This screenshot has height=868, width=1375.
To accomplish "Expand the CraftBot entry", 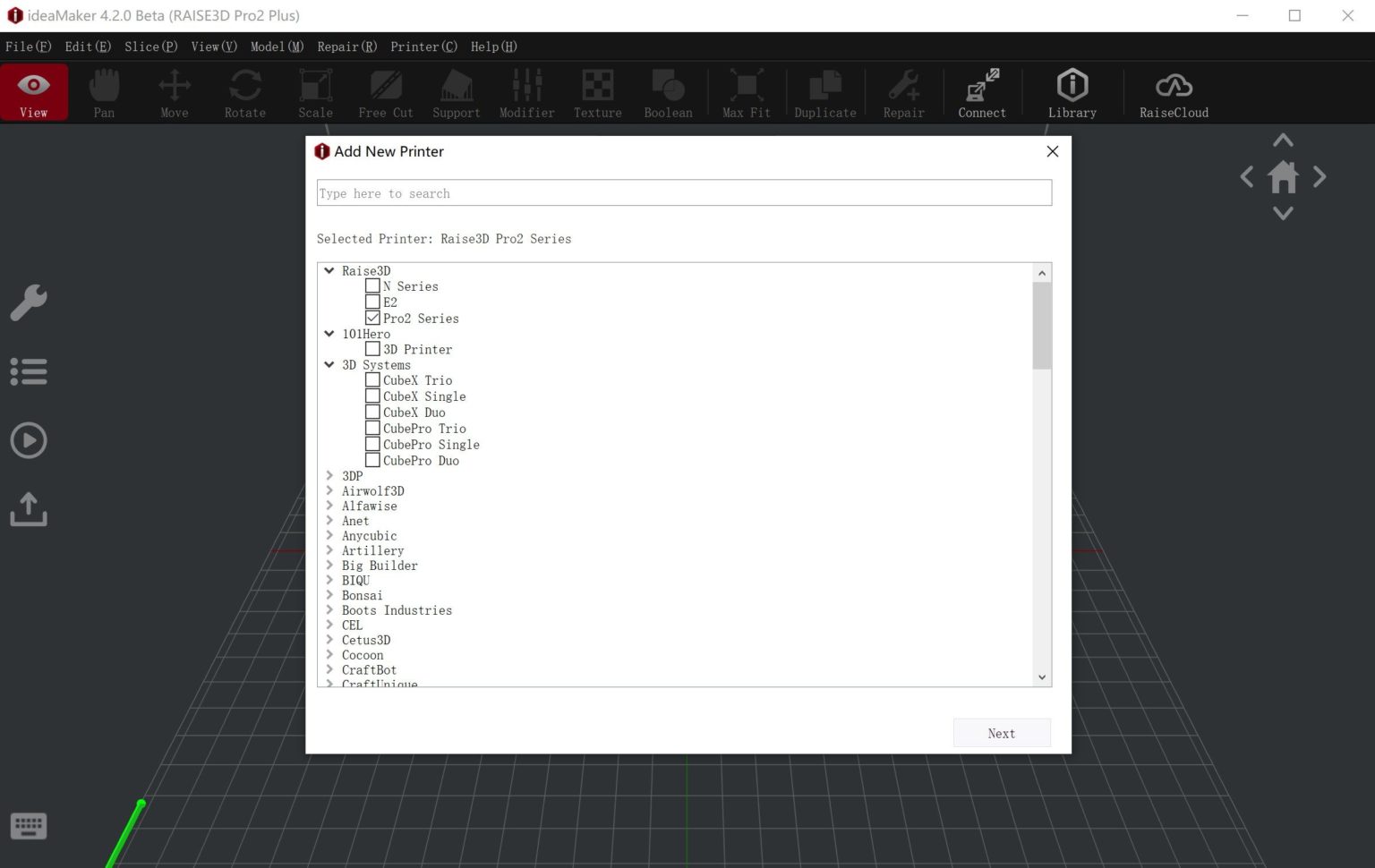I will [x=329, y=669].
